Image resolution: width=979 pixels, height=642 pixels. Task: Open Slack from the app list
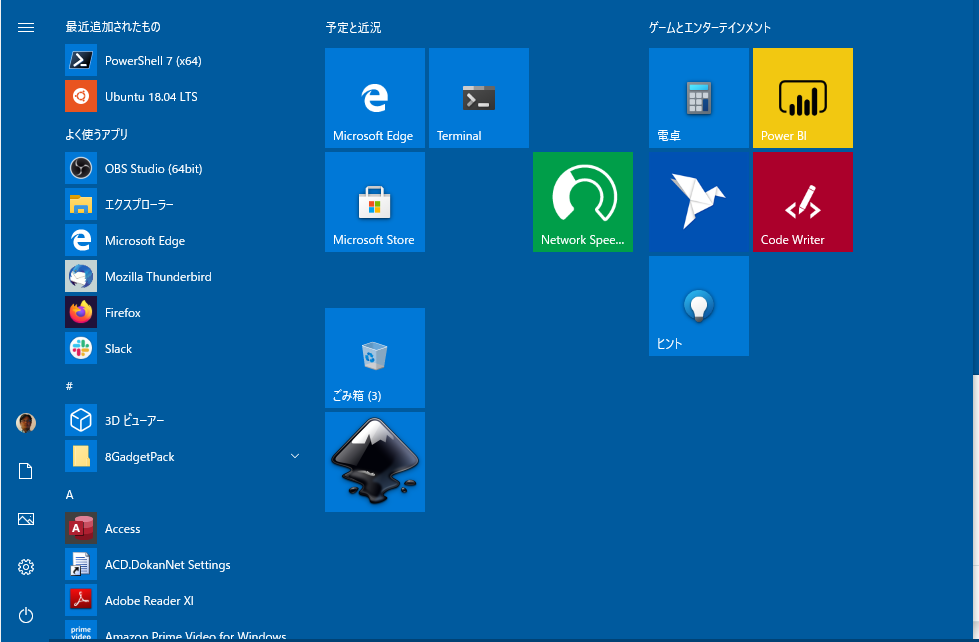pos(184,348)
